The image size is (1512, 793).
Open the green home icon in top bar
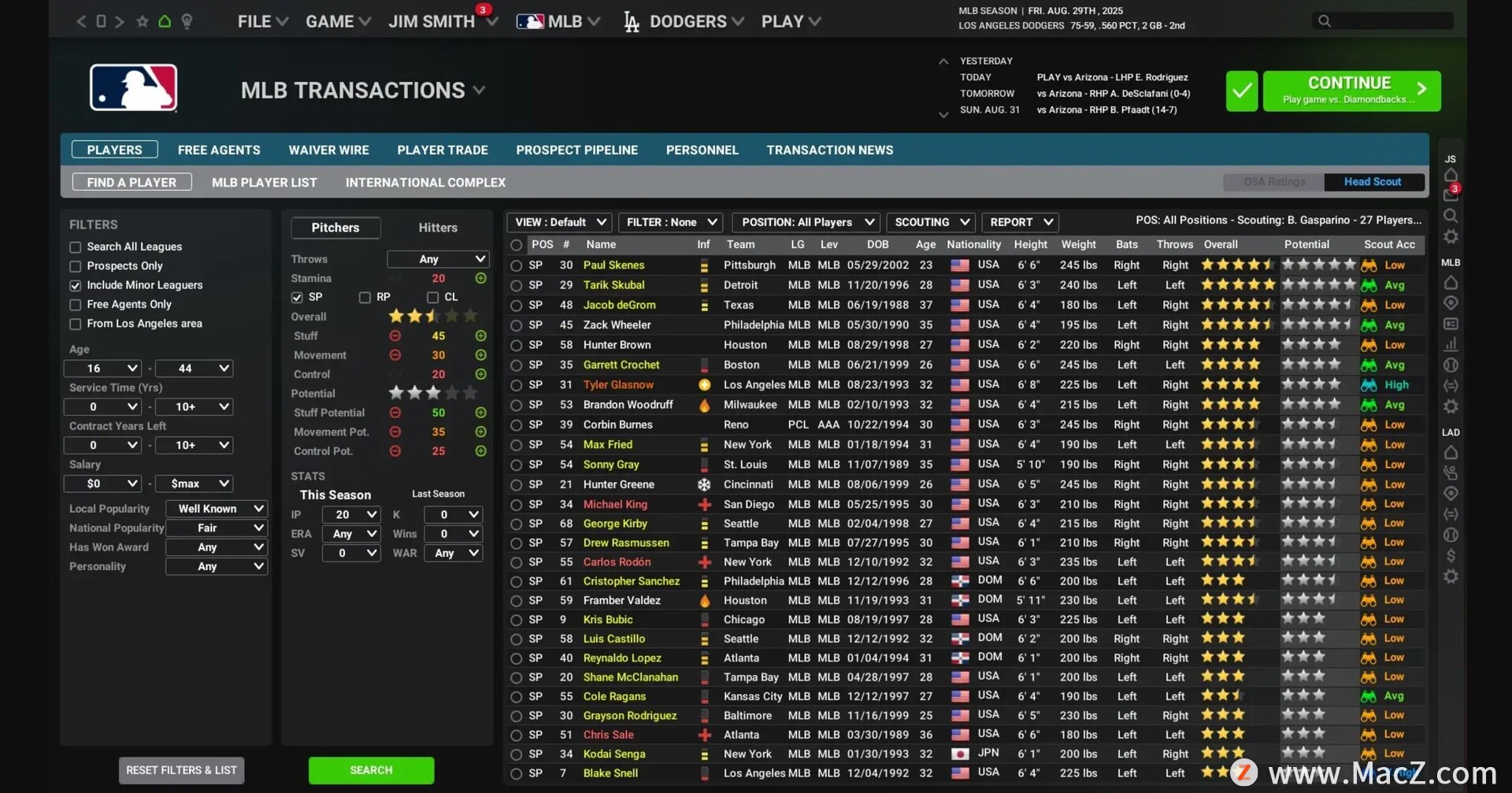(165, 21)
